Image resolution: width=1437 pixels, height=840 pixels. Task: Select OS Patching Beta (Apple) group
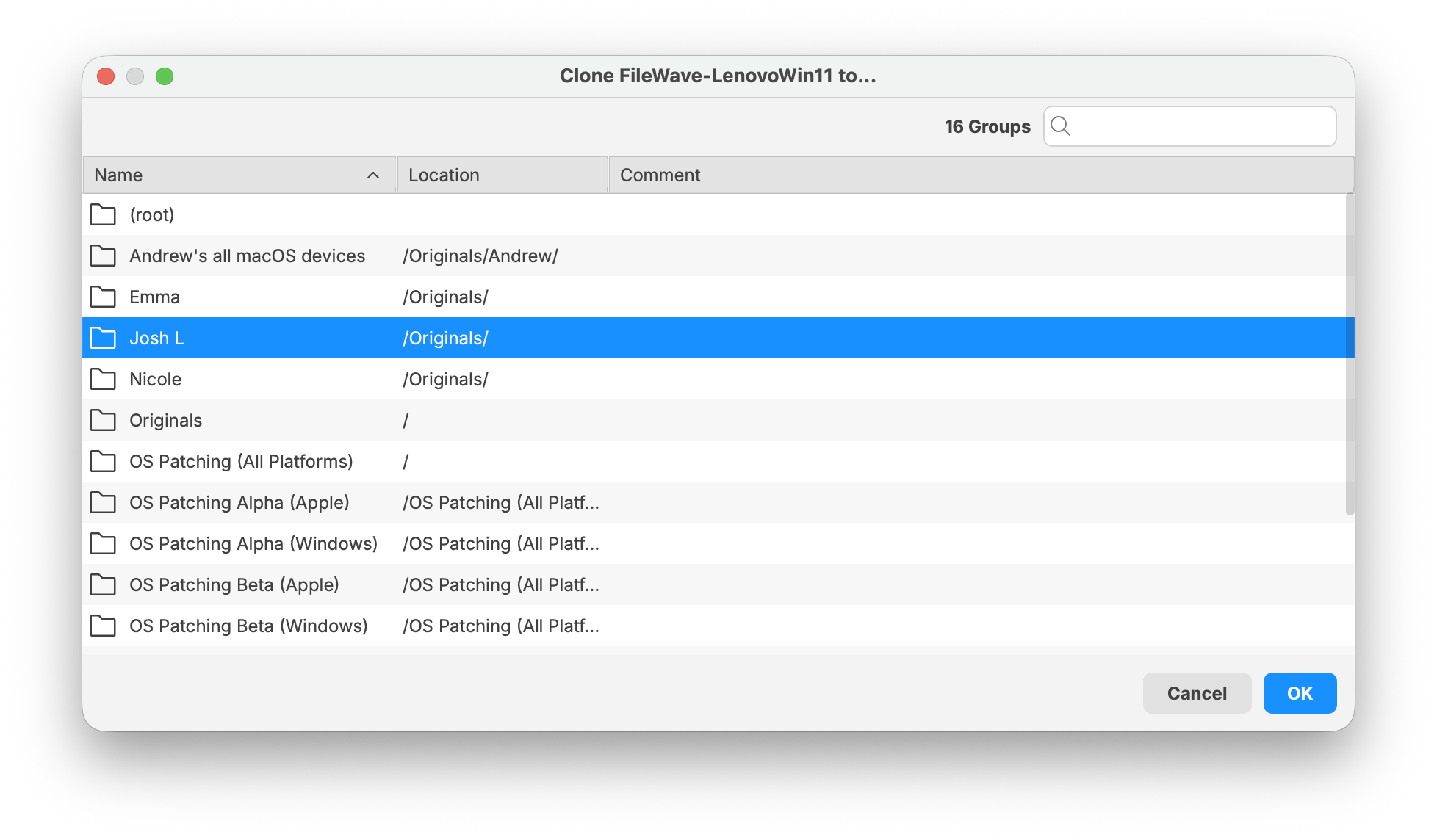click(718, 584)
